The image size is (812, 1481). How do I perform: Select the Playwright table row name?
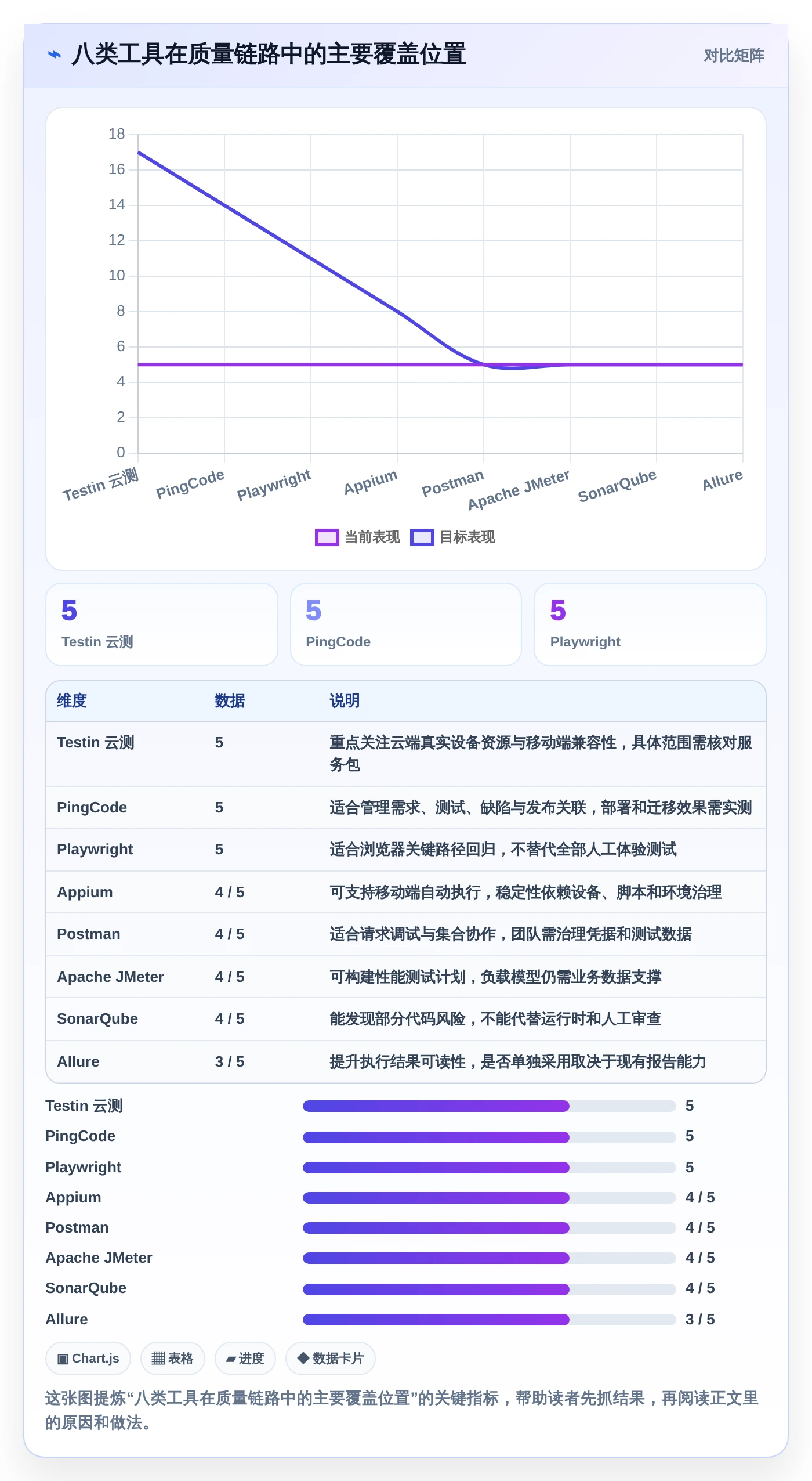(95, 850)
